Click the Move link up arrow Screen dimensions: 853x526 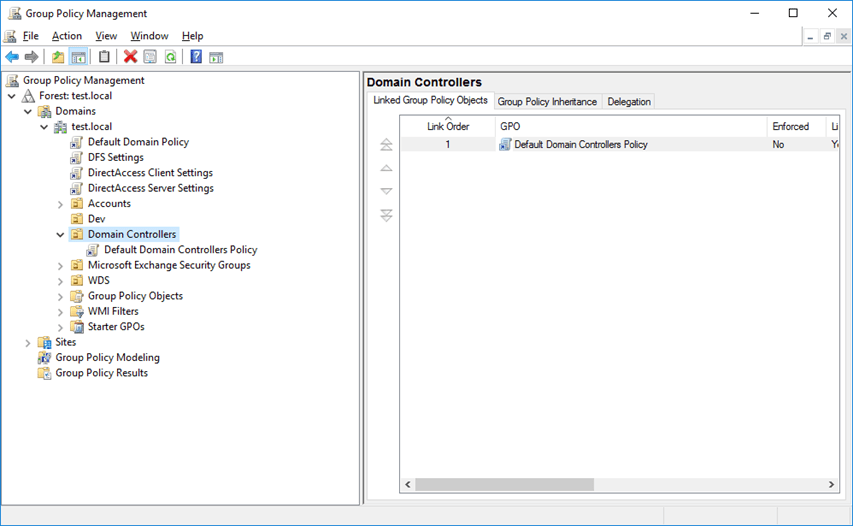coord(386,168)
